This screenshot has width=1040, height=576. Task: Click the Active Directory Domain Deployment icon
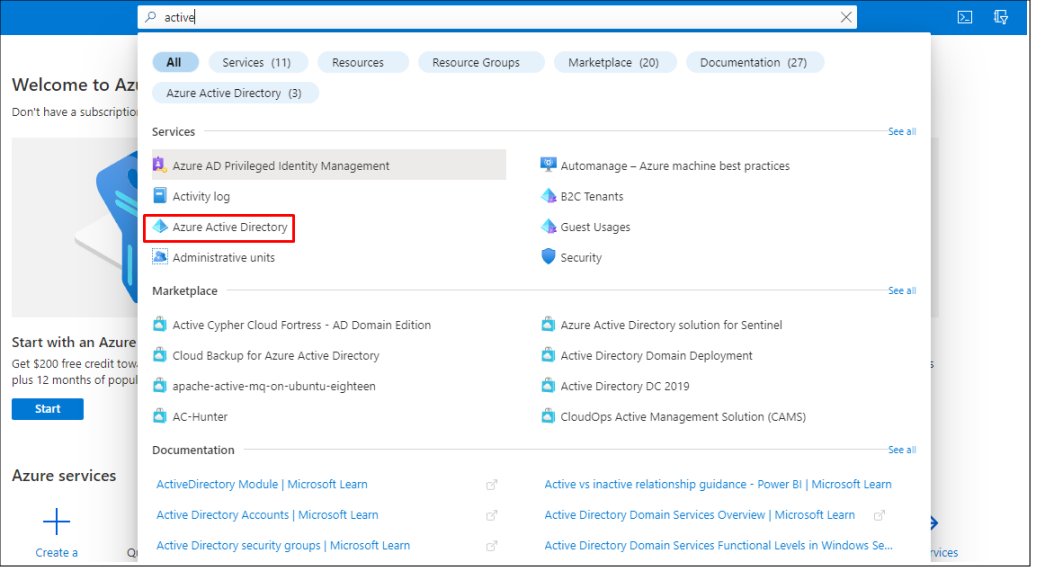(548, 355)
